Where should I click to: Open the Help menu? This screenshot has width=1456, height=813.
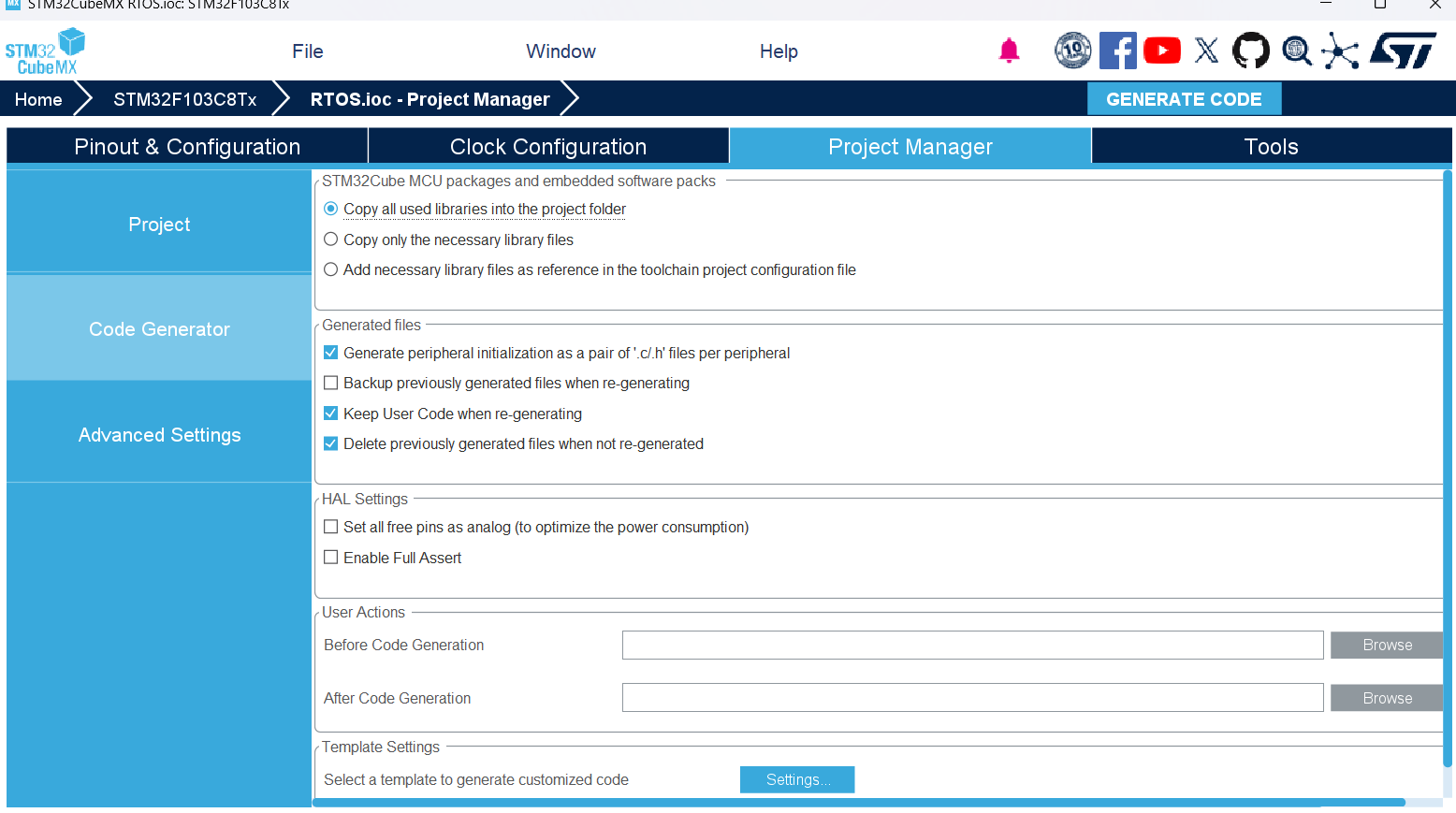click(x=779, y=51)
